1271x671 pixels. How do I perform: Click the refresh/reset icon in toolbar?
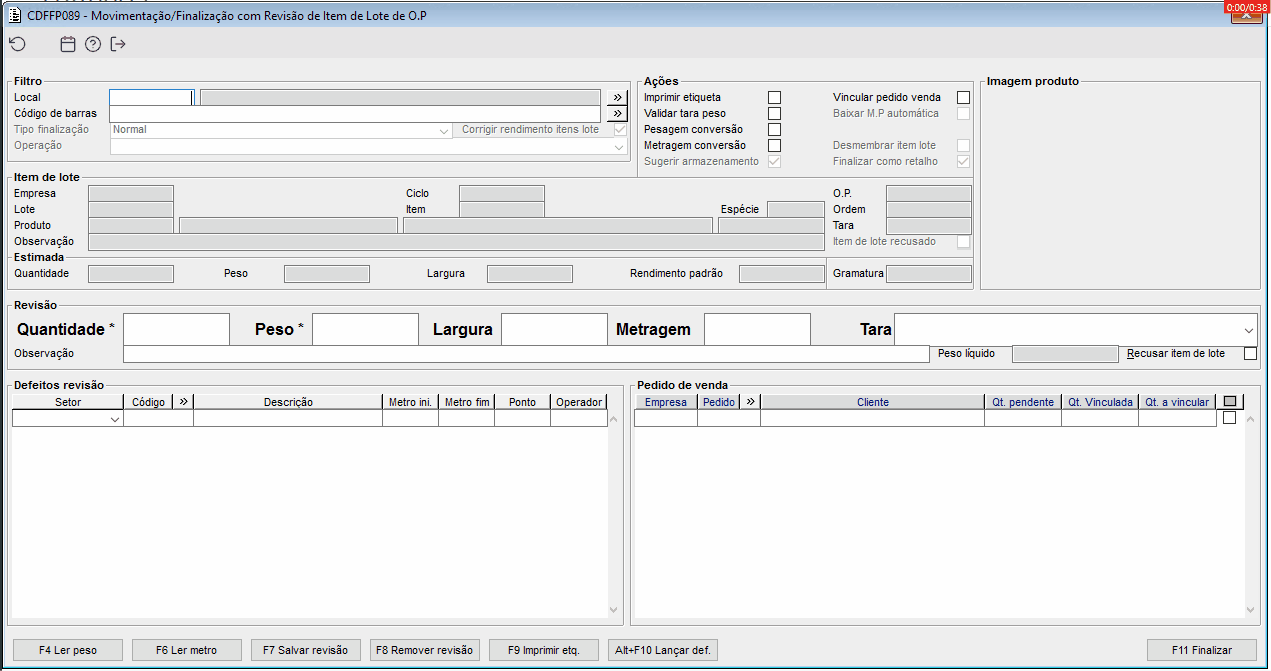pyautogui.click(x=17, y=44)
